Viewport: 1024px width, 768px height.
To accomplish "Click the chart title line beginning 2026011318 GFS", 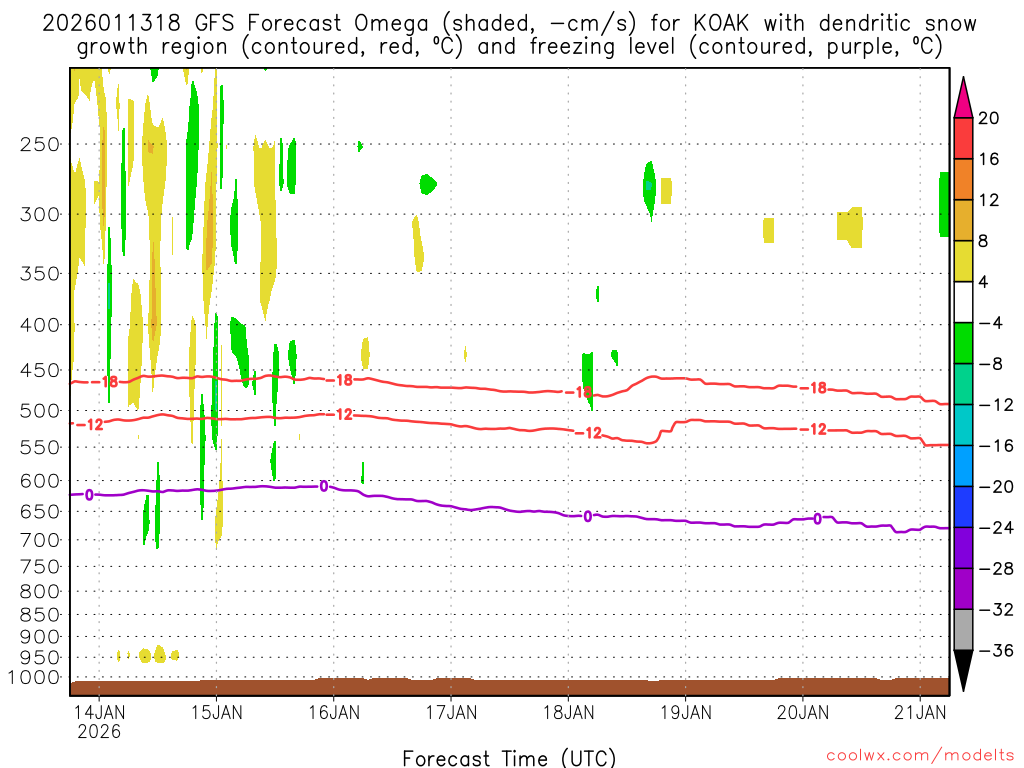I will point(509,24).
